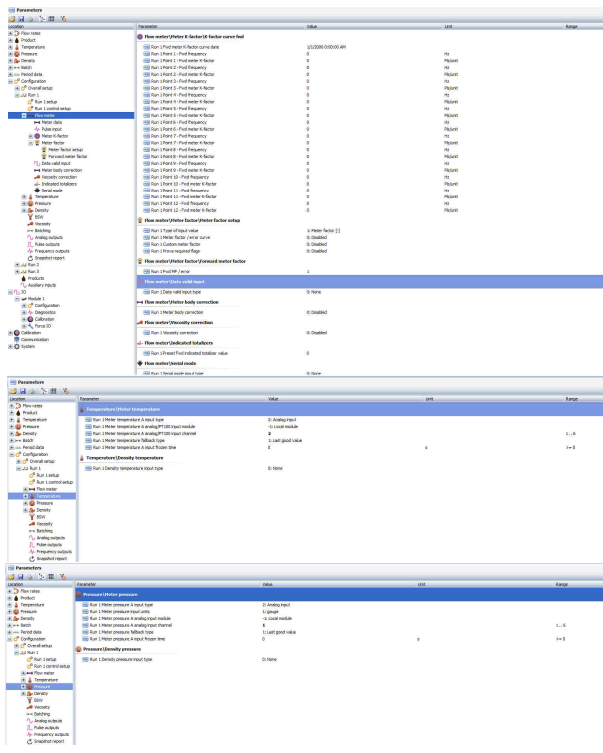
Task: Click the save disk icon in Meter temperature panel toolbar
Action: click(23, 391)
